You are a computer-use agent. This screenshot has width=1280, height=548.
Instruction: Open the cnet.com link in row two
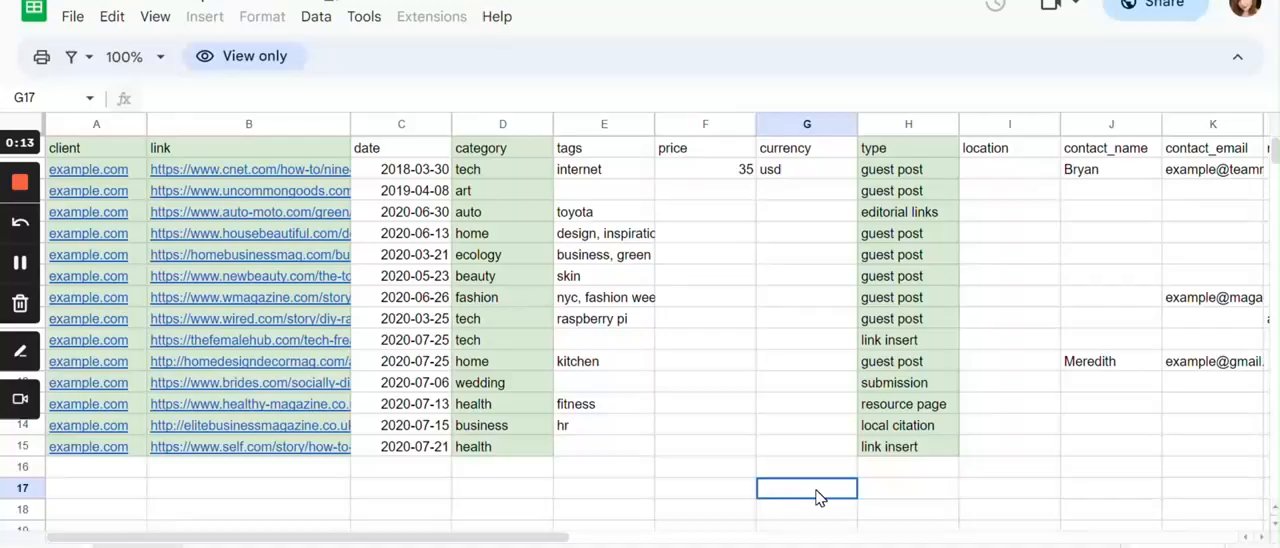(250, 169)
